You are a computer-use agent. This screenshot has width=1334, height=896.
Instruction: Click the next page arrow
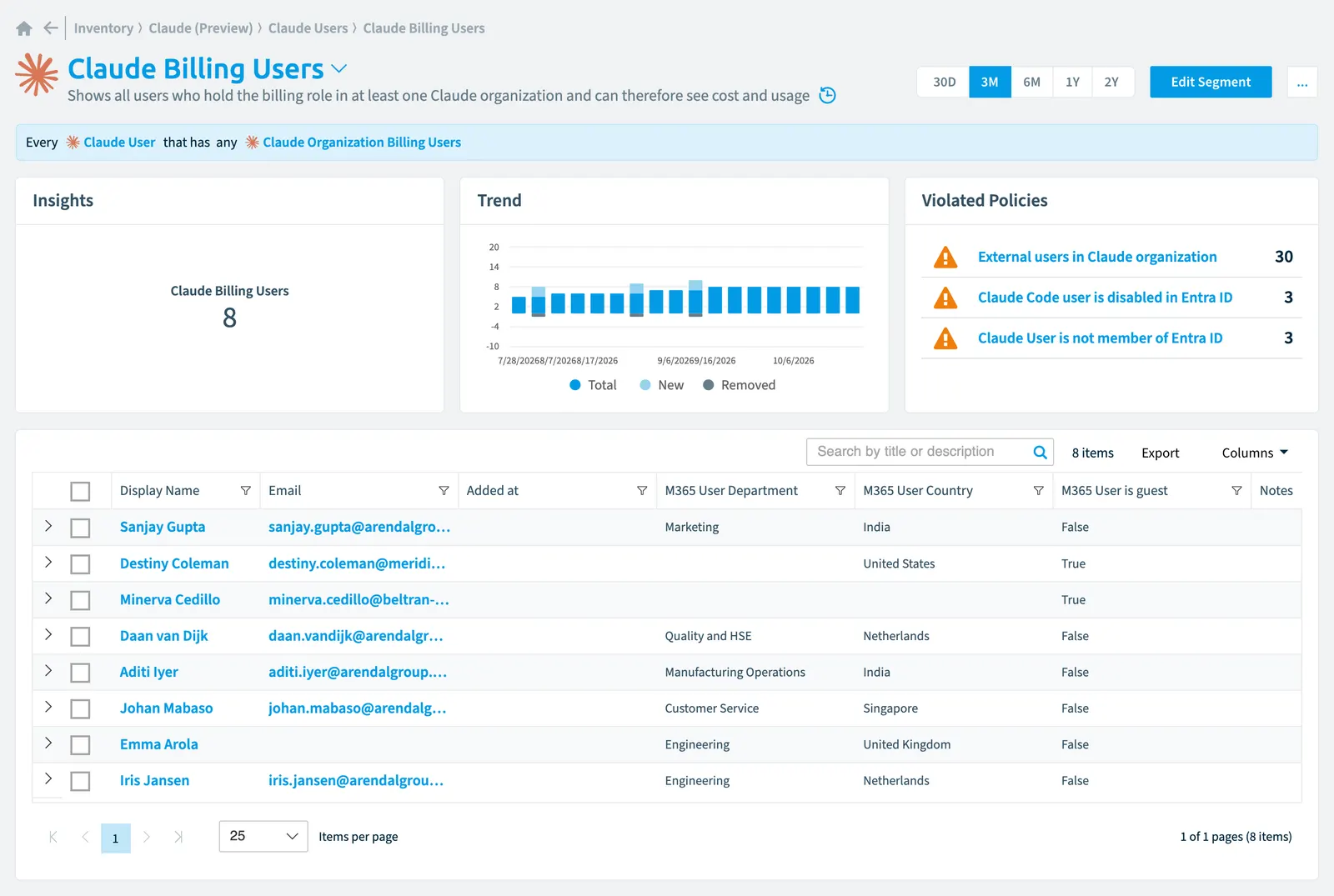[147, 837]
